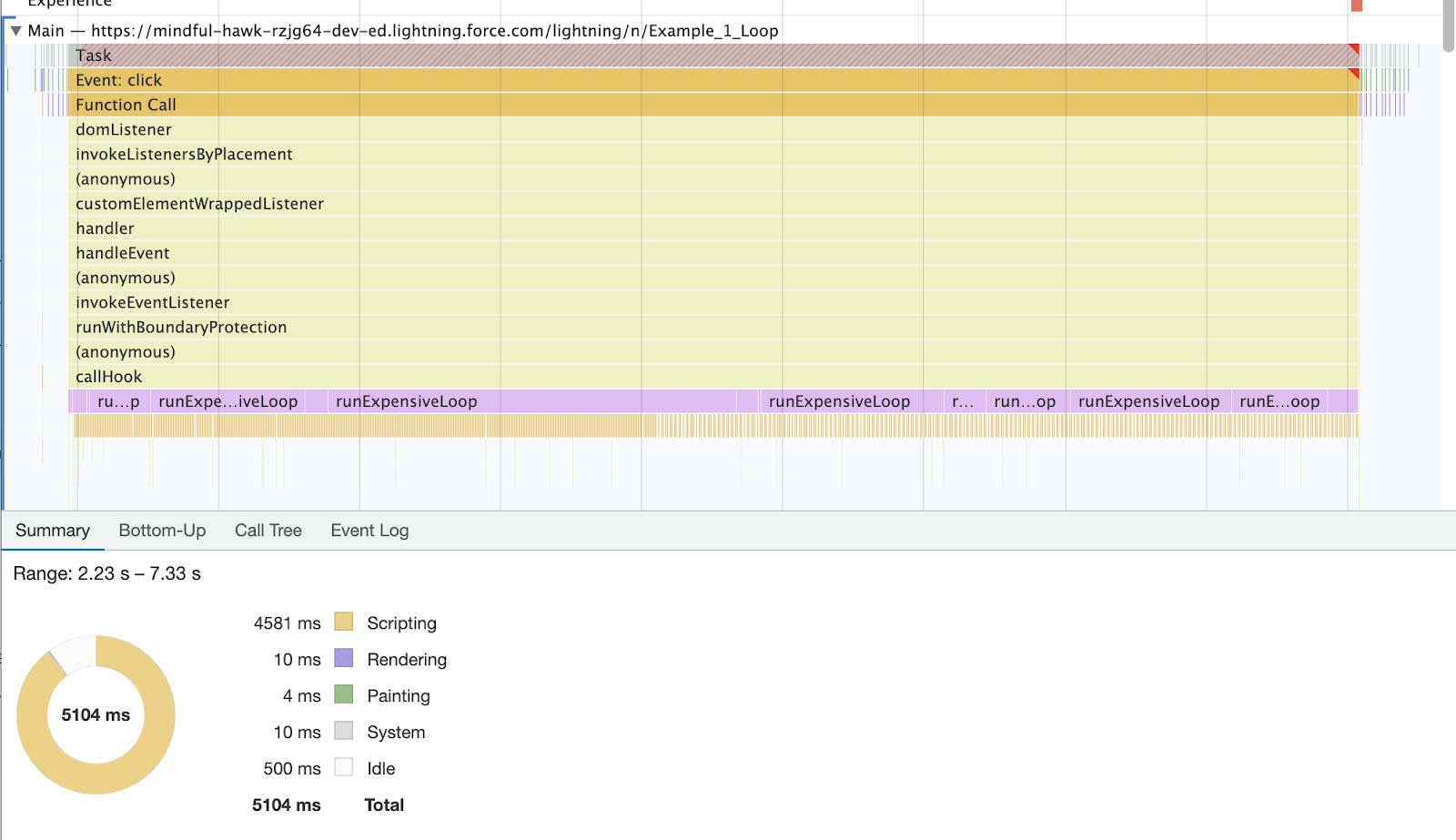Click the ru...p purple block

[x=118, y=401]
